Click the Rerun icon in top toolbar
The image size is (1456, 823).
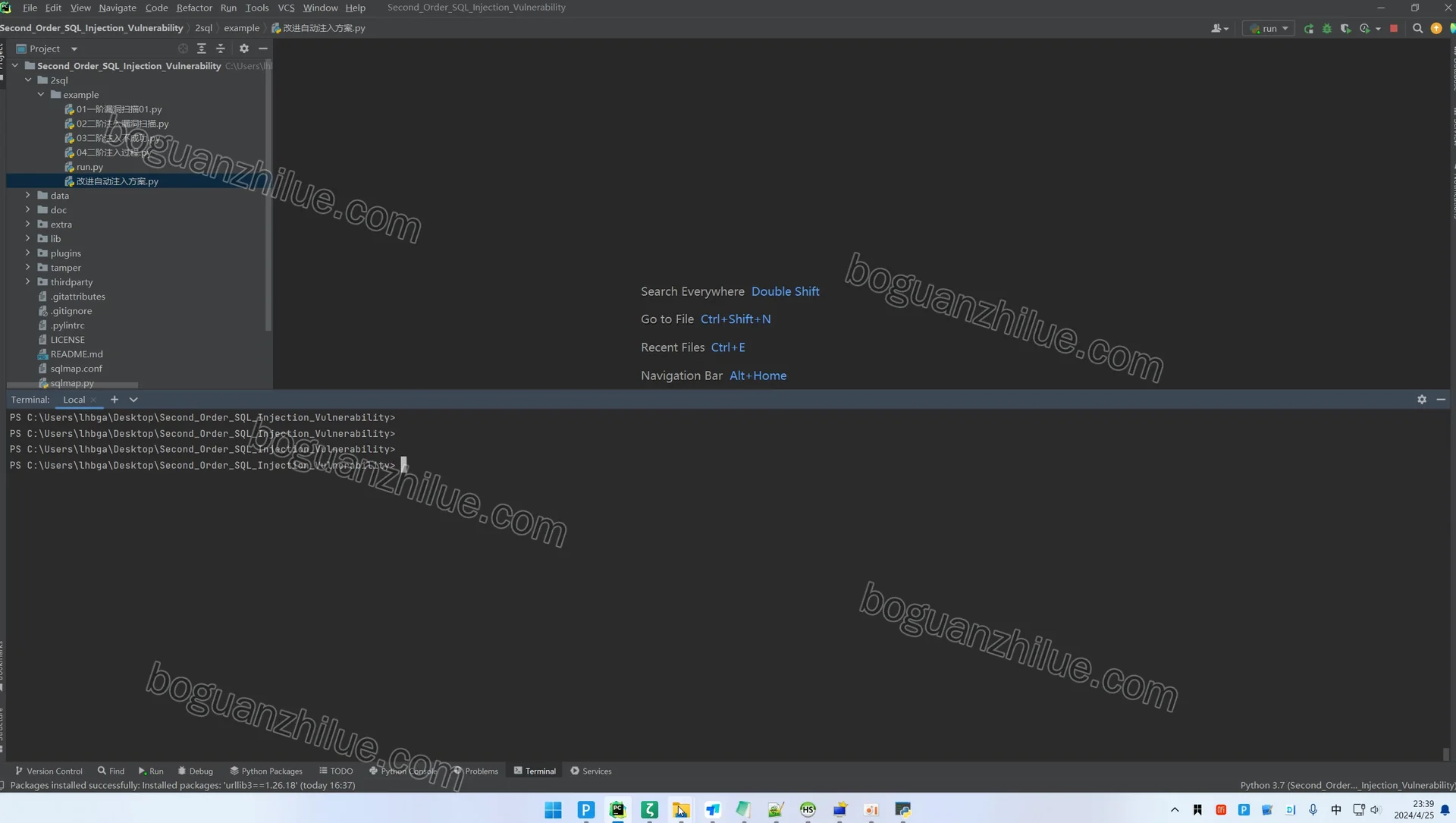point(1309,28)
